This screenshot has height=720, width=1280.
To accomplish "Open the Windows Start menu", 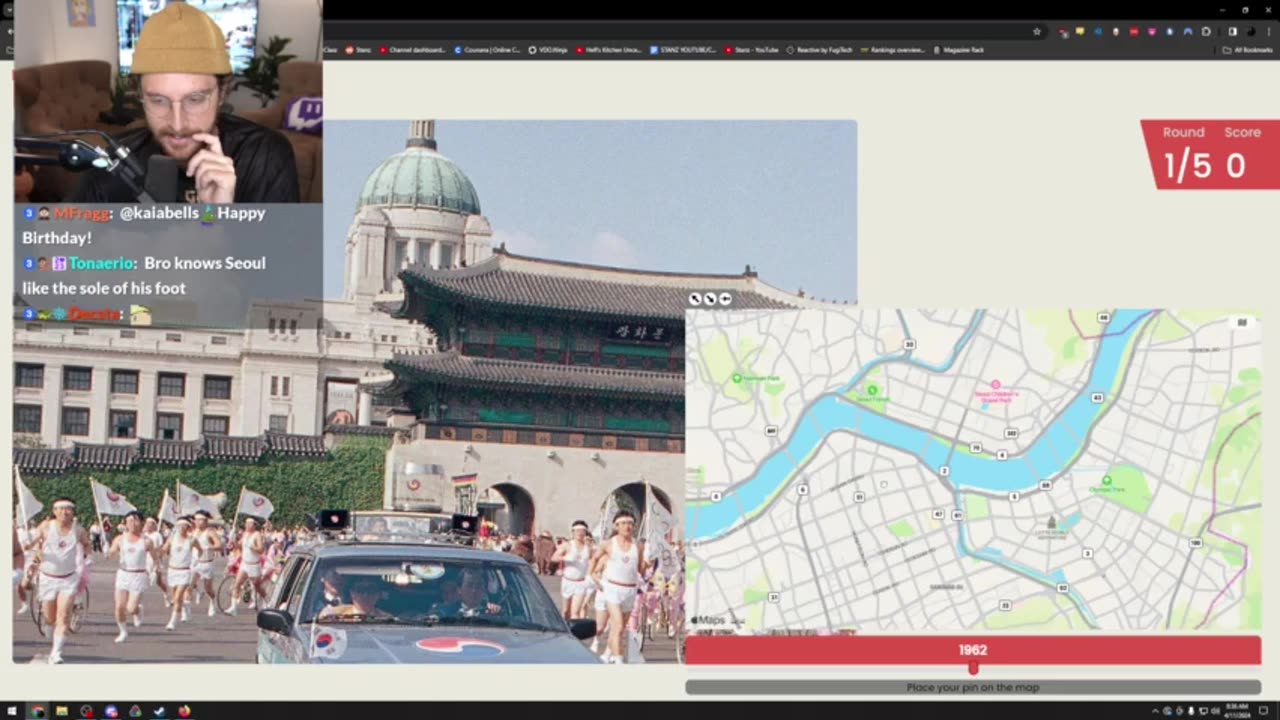I will tap(13, 711).
